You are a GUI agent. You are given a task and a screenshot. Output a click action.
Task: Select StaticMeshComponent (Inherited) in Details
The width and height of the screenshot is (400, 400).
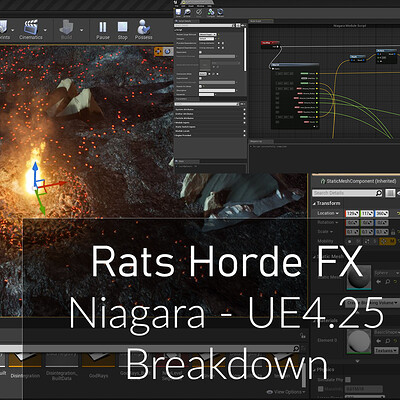358,181
